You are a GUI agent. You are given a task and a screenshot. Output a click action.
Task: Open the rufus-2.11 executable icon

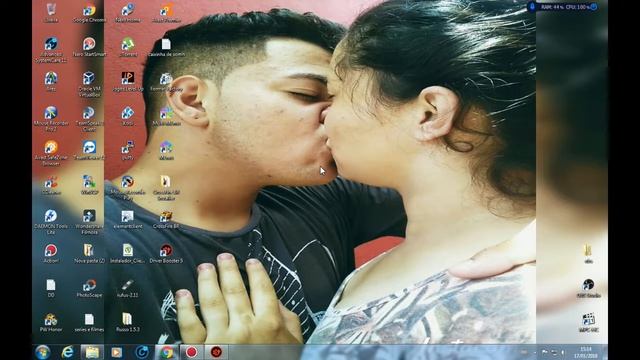(x=128, y=288)
